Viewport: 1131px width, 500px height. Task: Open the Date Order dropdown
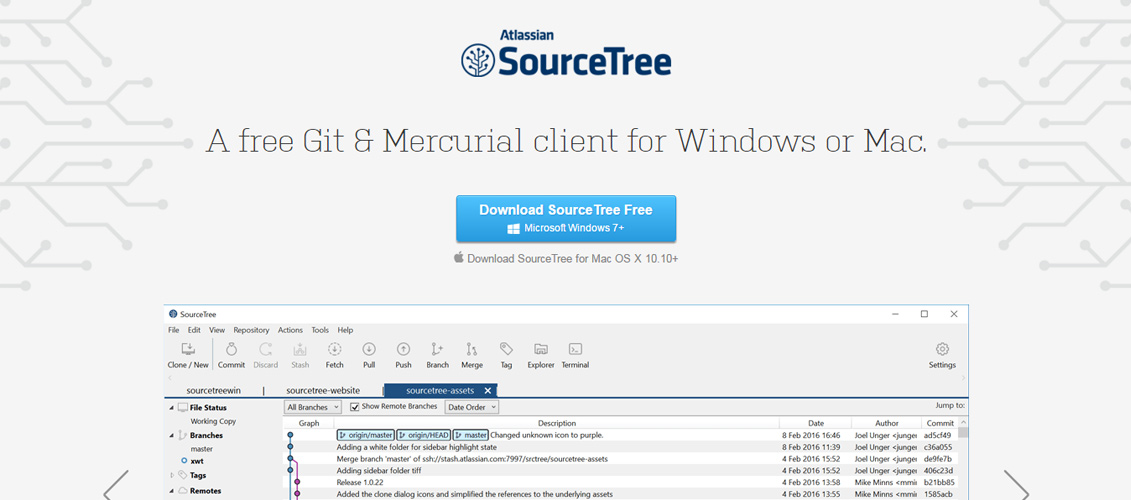[x=472, y=407]
